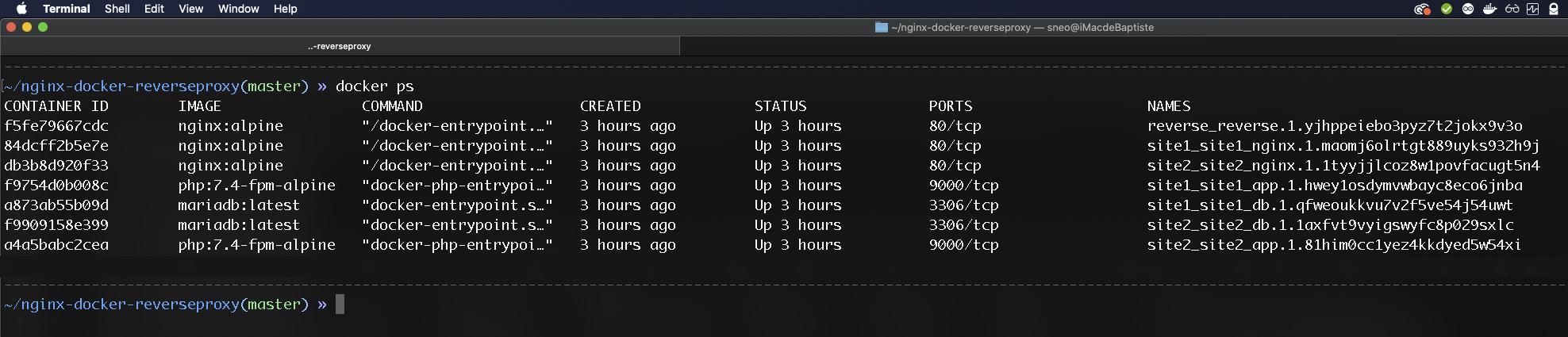Click the green checkmark status icon

(x=1447, y=10)
